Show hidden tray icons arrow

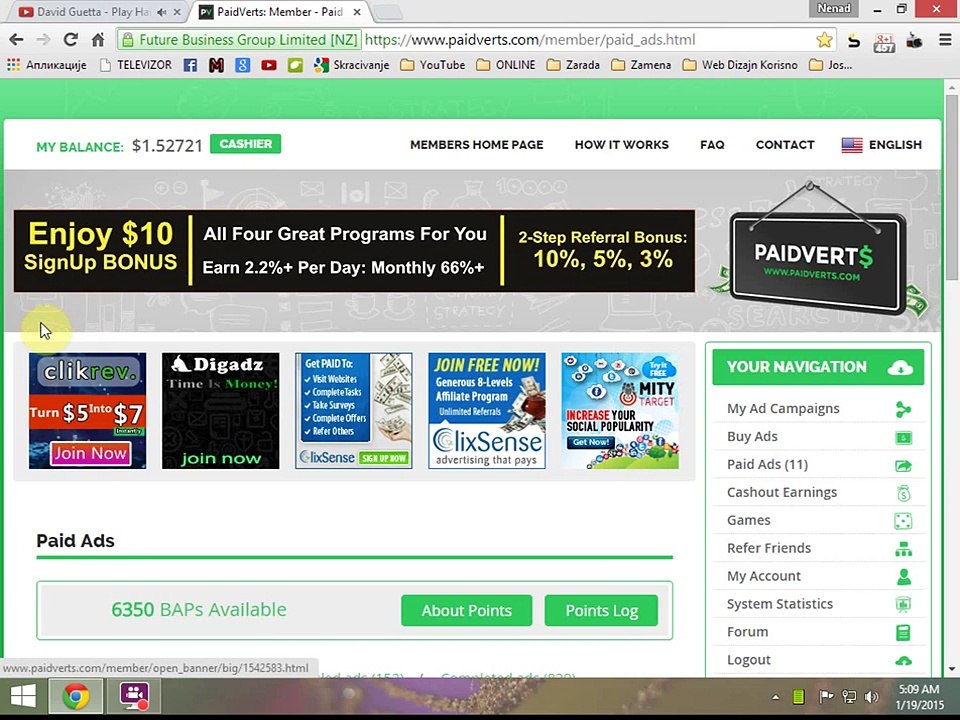(776, 697)
